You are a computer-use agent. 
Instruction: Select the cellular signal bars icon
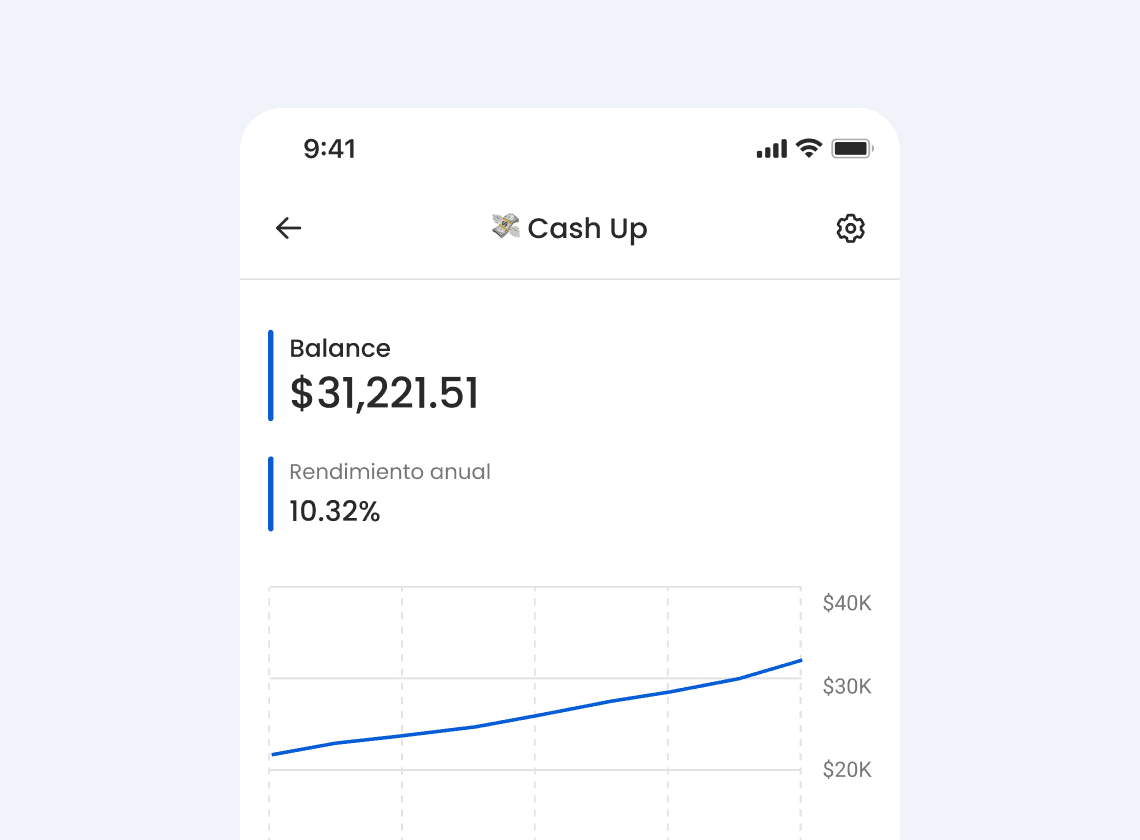click(x=770, y=148)
